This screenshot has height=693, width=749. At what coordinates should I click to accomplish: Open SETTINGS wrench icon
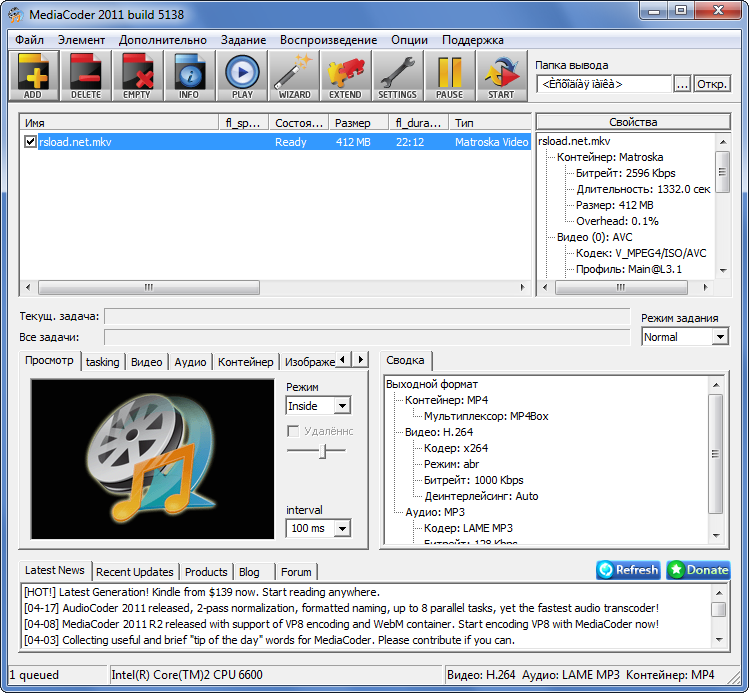398,76
